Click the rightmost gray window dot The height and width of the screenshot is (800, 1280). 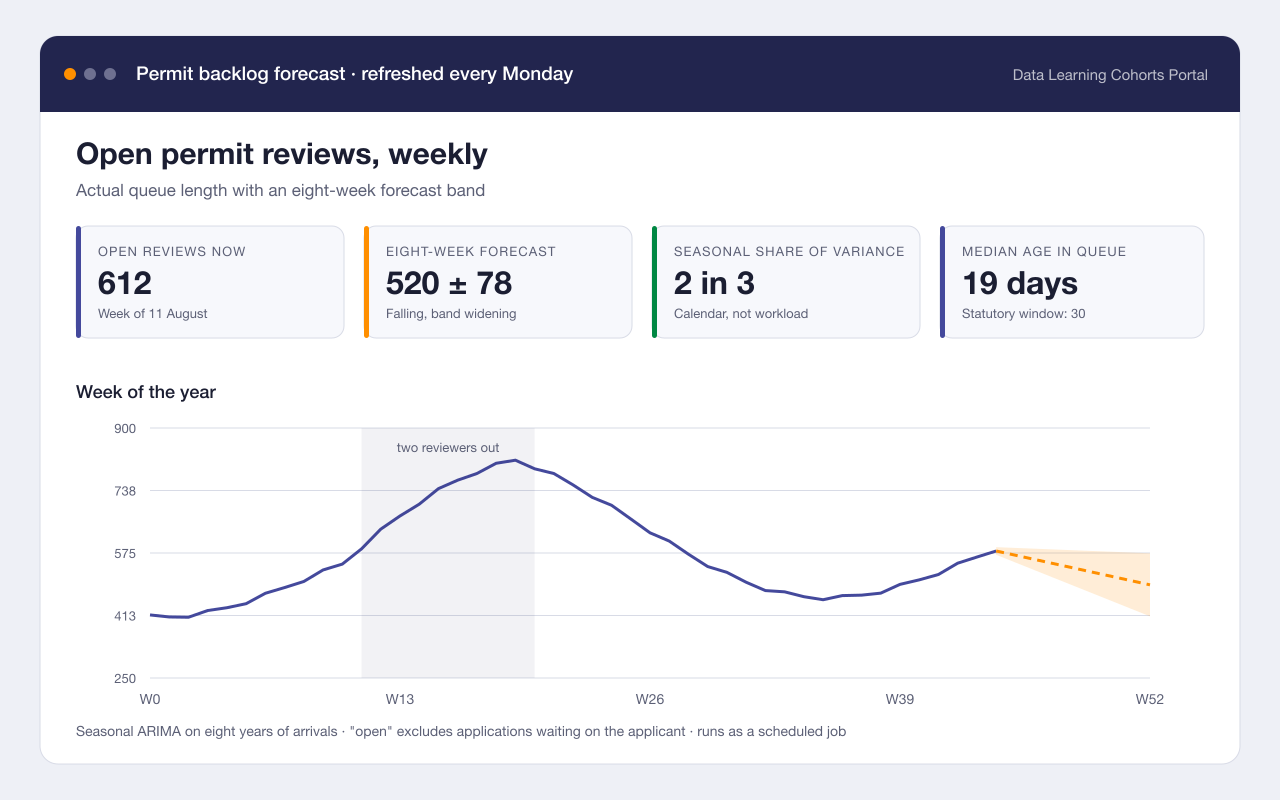click(x=110, y=74)
